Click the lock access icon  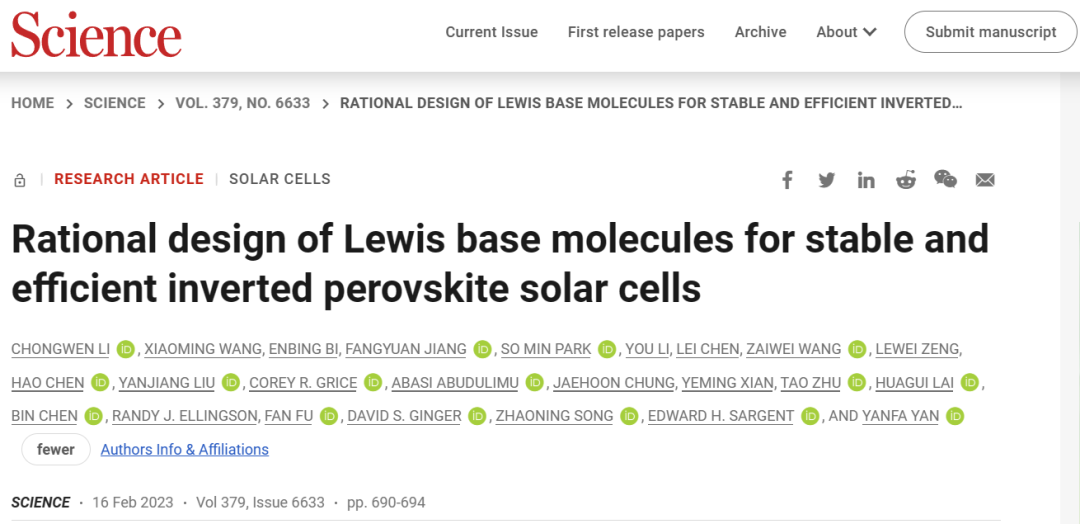click(20, 180)
